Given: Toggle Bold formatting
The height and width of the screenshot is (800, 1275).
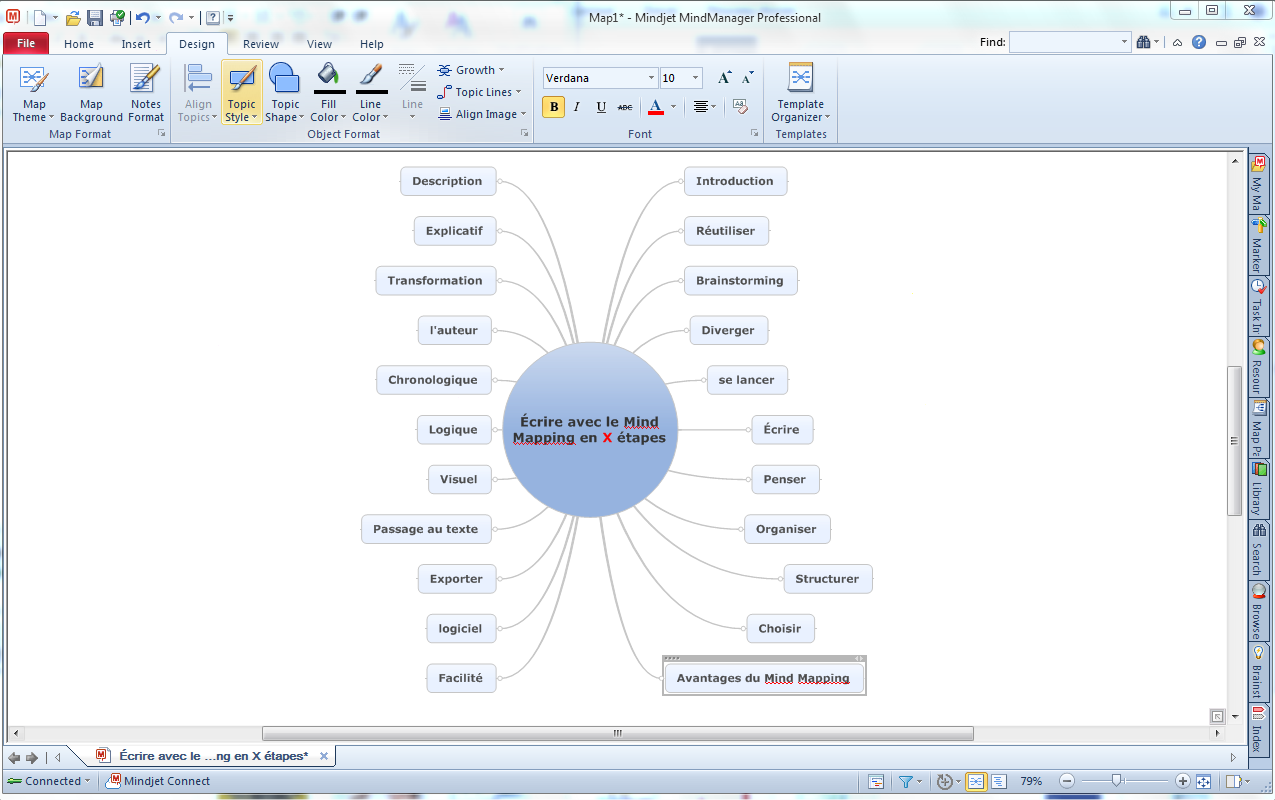Looking at the screenshot, I should 553,107.
